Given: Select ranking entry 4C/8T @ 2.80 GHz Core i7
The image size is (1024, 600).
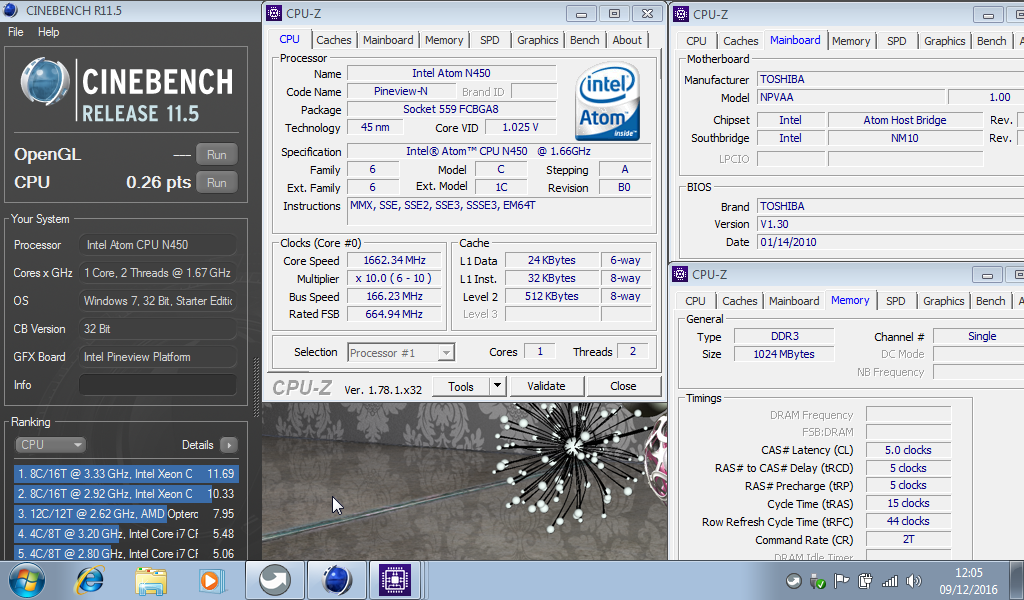Looking at the screenshot, I should (126, 553).
